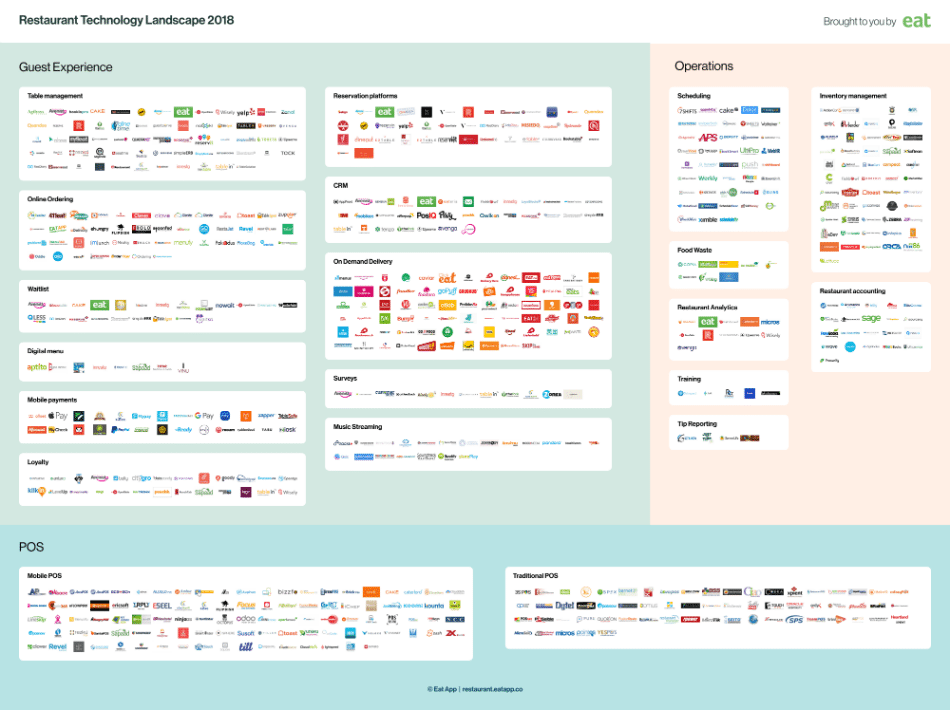Click the Restaurant Technology Landscape 2018 title
This screenshot has height=710, width=950.
point(126,20)
